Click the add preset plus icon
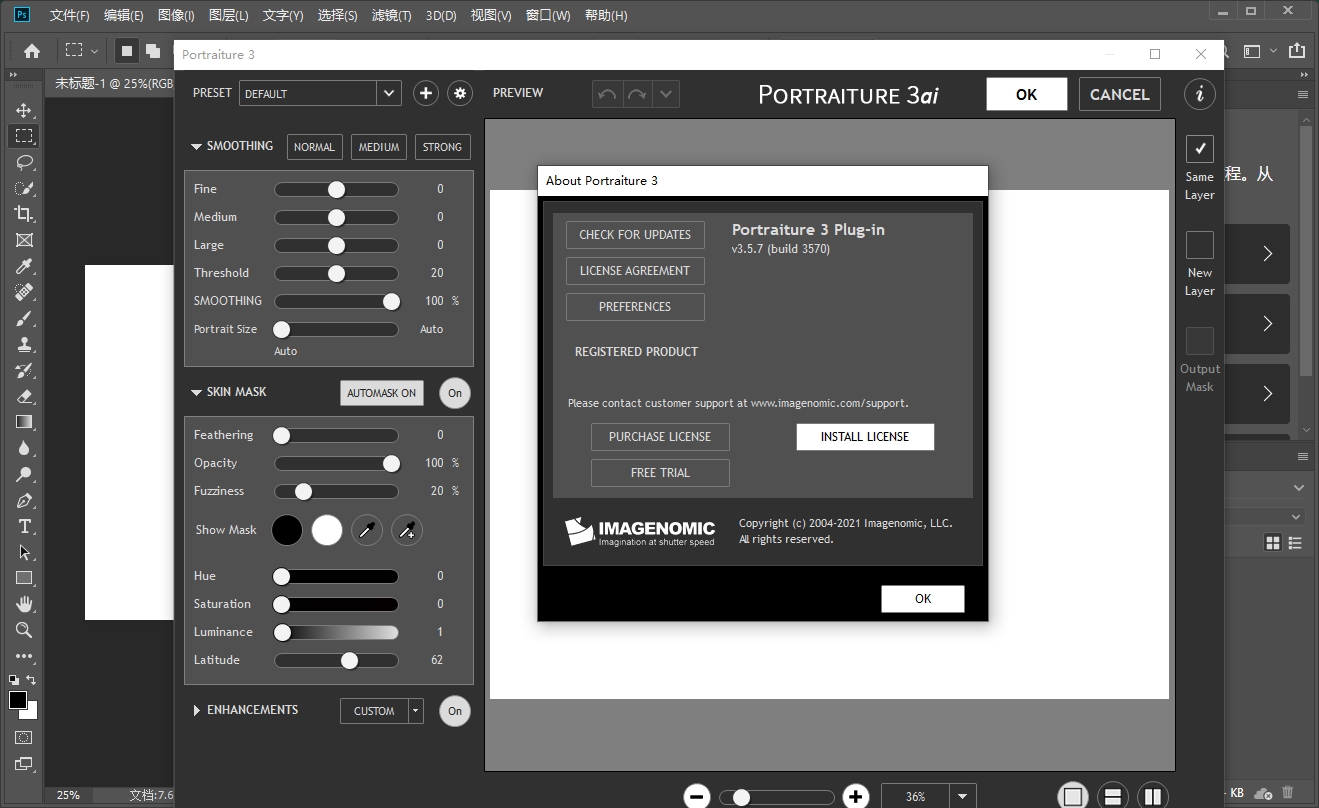This screenshot has width=1319, height=808. (x=426, y=93)
